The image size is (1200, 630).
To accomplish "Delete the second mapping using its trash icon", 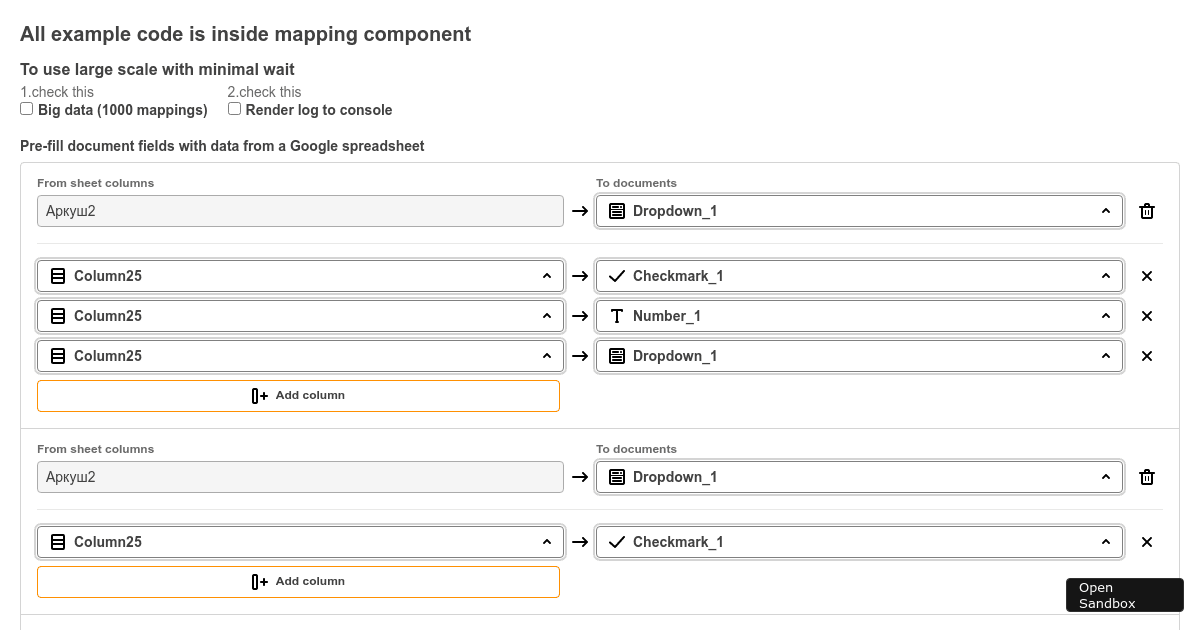I will [x=1146, y=477].
